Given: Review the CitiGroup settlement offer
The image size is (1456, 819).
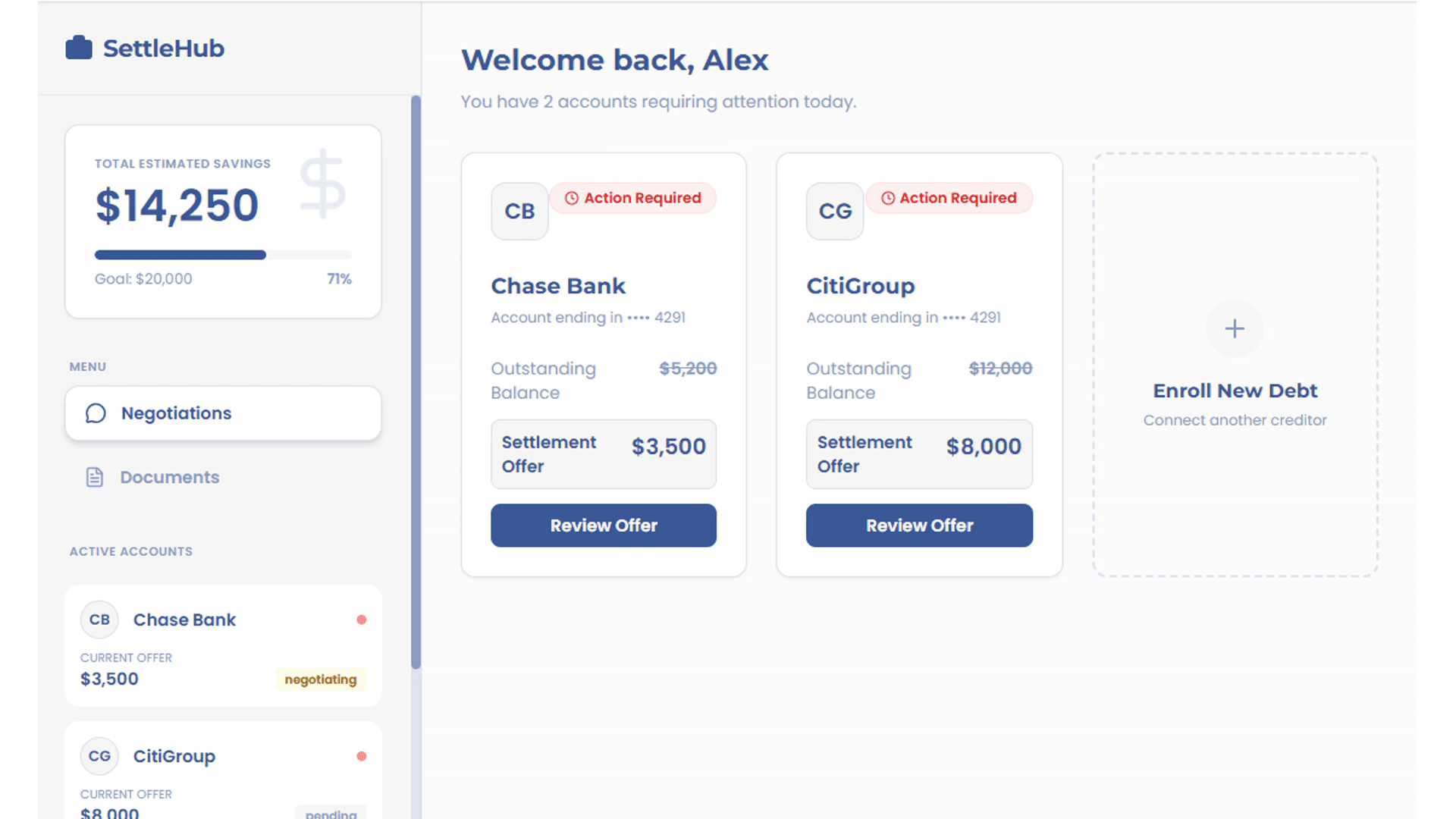Looking at the screenshot, I should (x=919, y=526).
